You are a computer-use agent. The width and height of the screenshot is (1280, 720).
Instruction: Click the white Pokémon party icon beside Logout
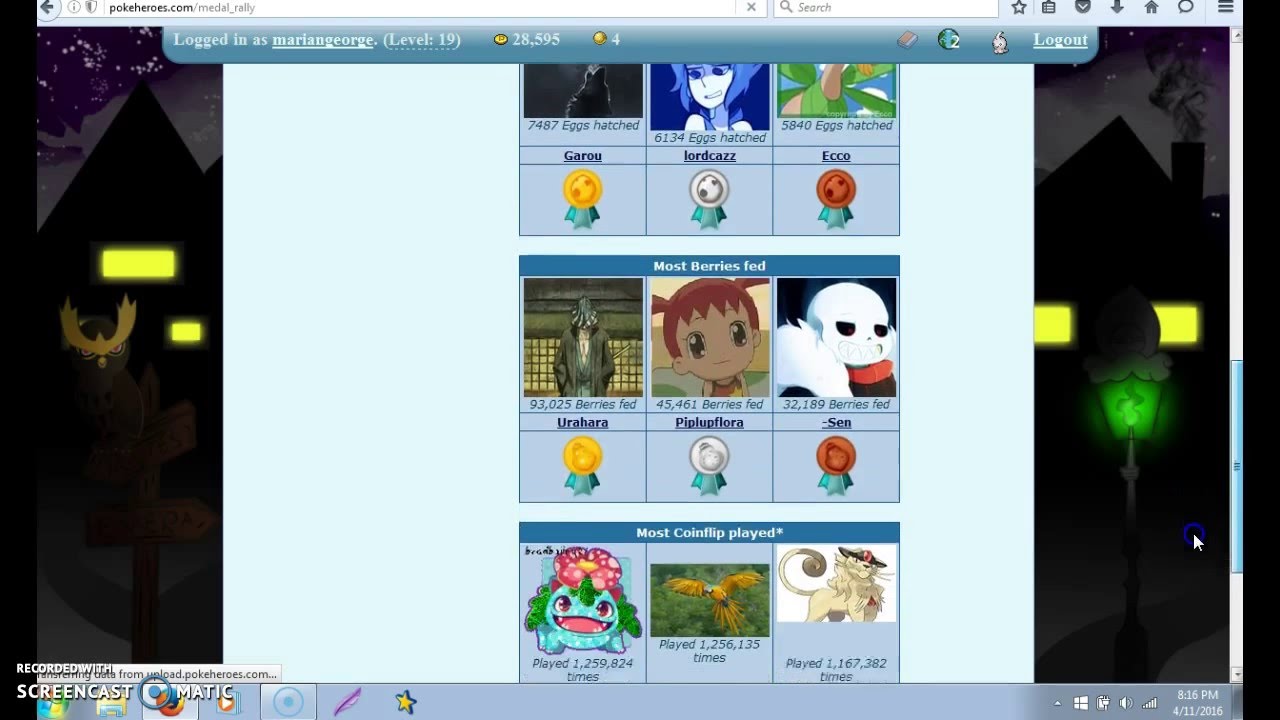click(x=1000, y=42)
